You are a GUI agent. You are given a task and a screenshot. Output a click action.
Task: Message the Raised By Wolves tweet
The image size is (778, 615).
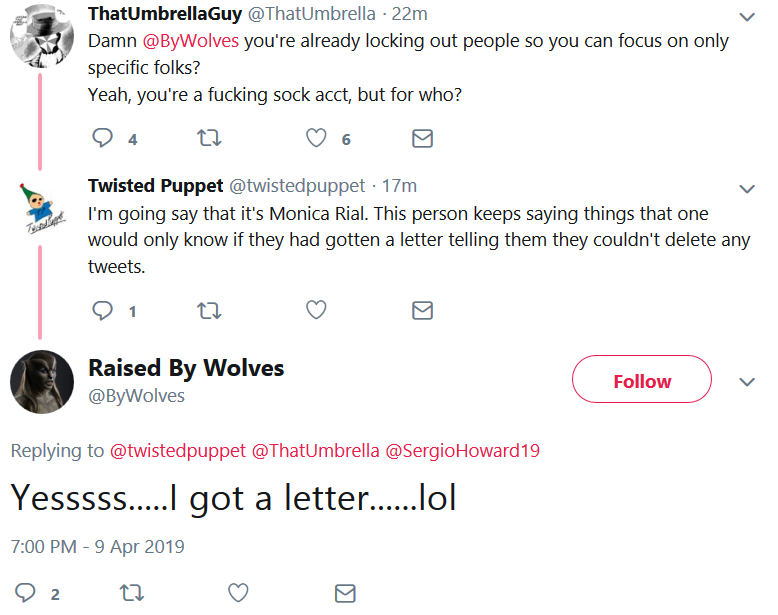(345, 593)
